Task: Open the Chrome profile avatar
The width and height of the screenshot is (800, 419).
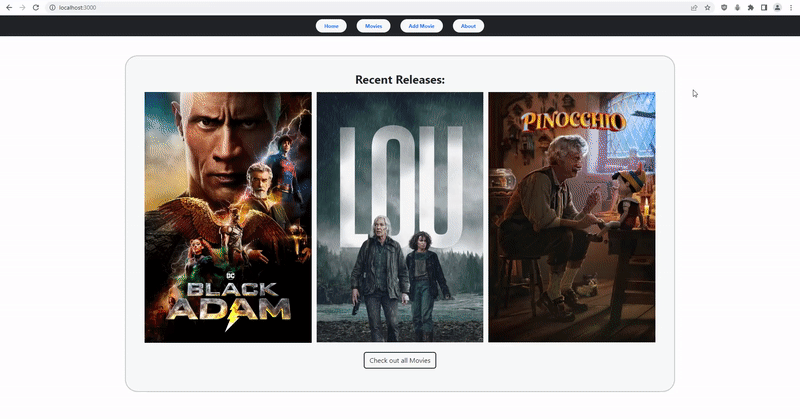Action: click(778, 8)
